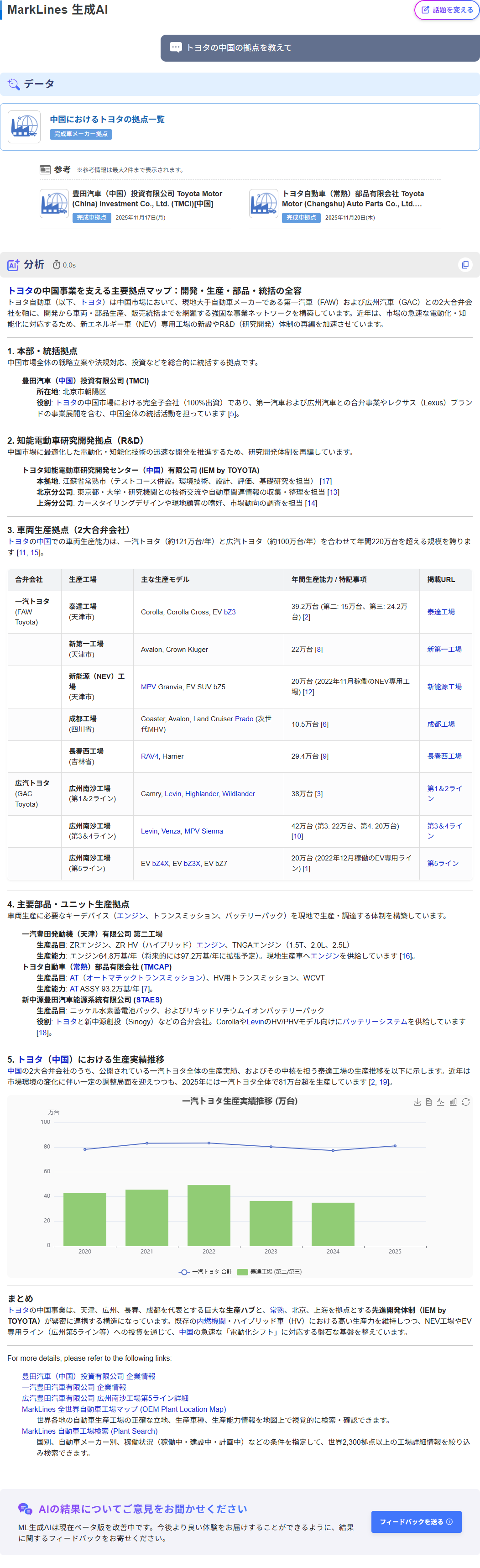This screenshot has width=480, height=1568.
Task: Toggle the 一汽トヨタ 合計 legend series
Action: point(206,1272)
